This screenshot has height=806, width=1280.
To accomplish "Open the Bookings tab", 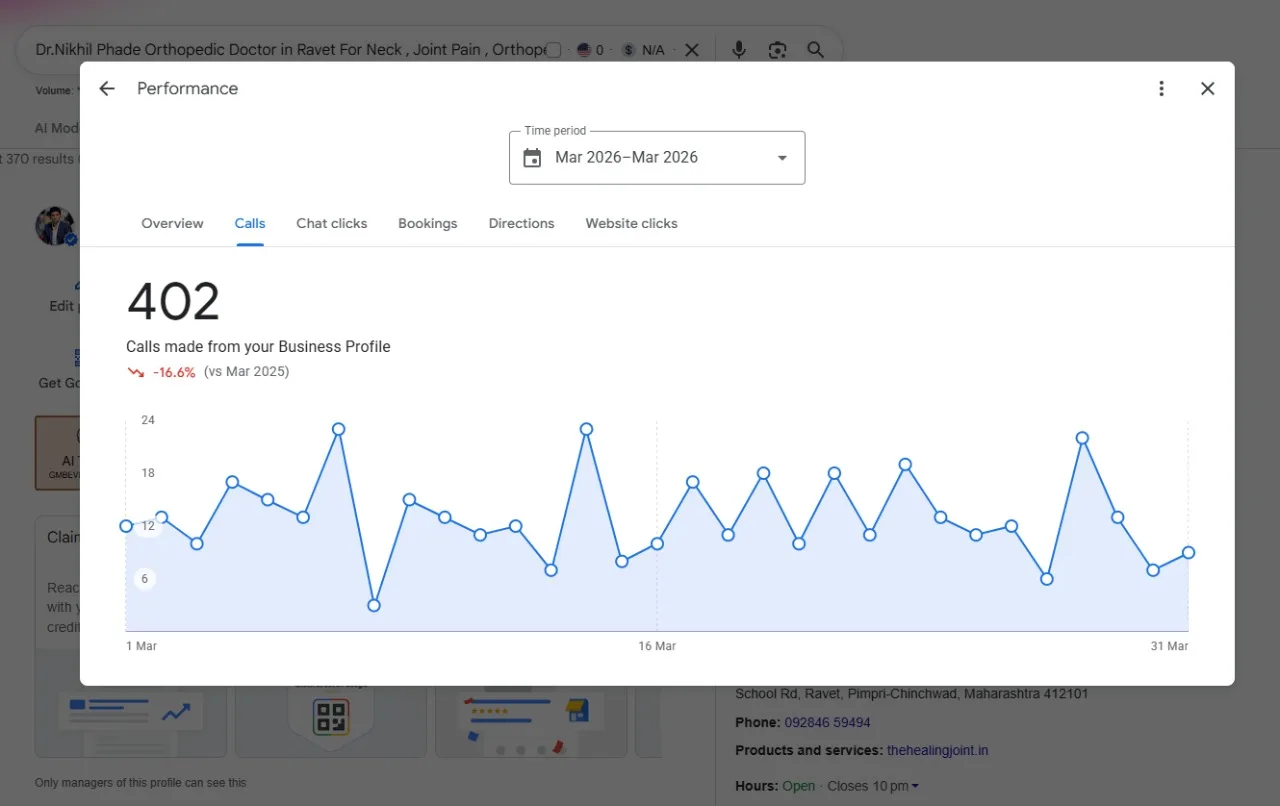I will 428,223.
